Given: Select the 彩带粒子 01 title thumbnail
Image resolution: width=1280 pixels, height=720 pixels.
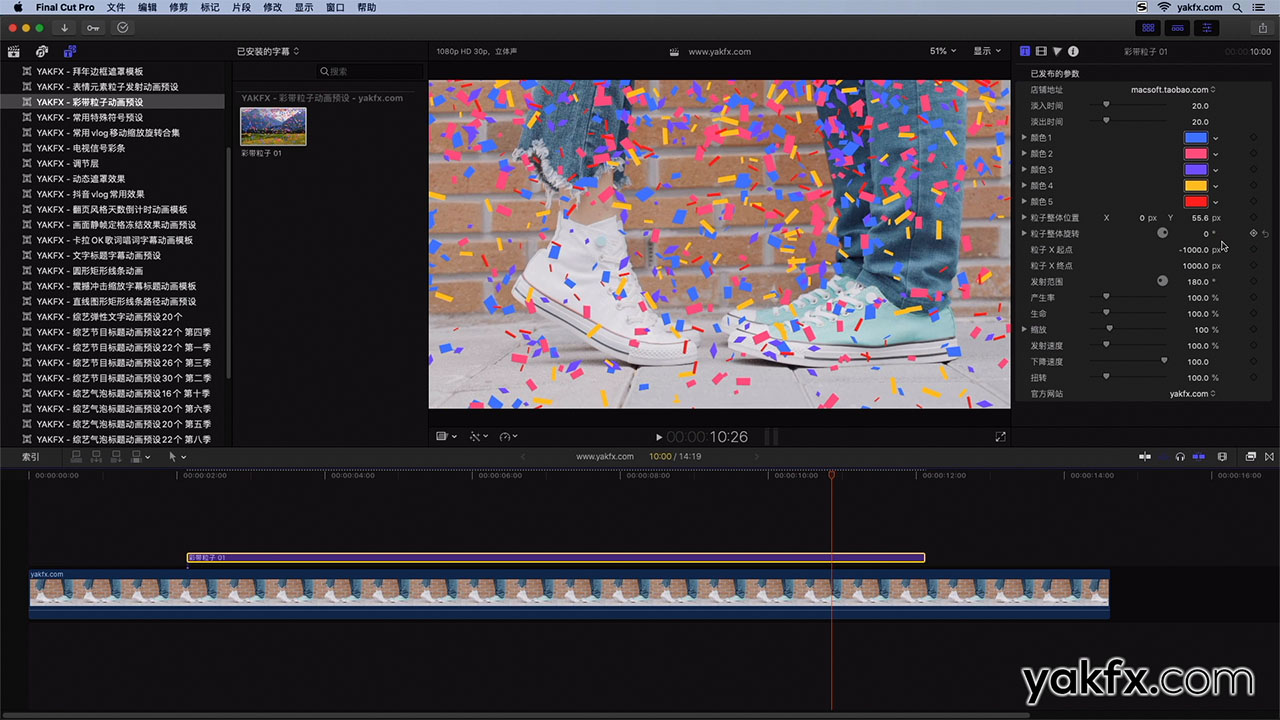Looking at the screenshot, I should [273, 126].
